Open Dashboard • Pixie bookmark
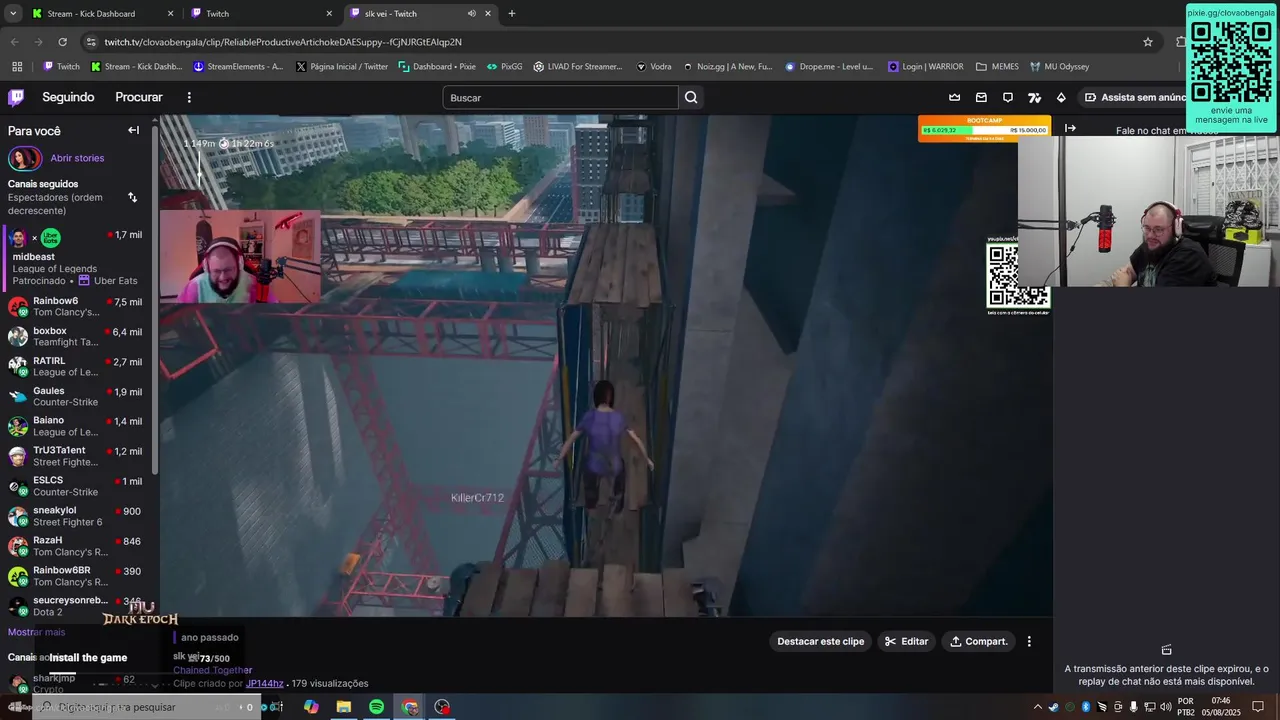 [437, 67]
